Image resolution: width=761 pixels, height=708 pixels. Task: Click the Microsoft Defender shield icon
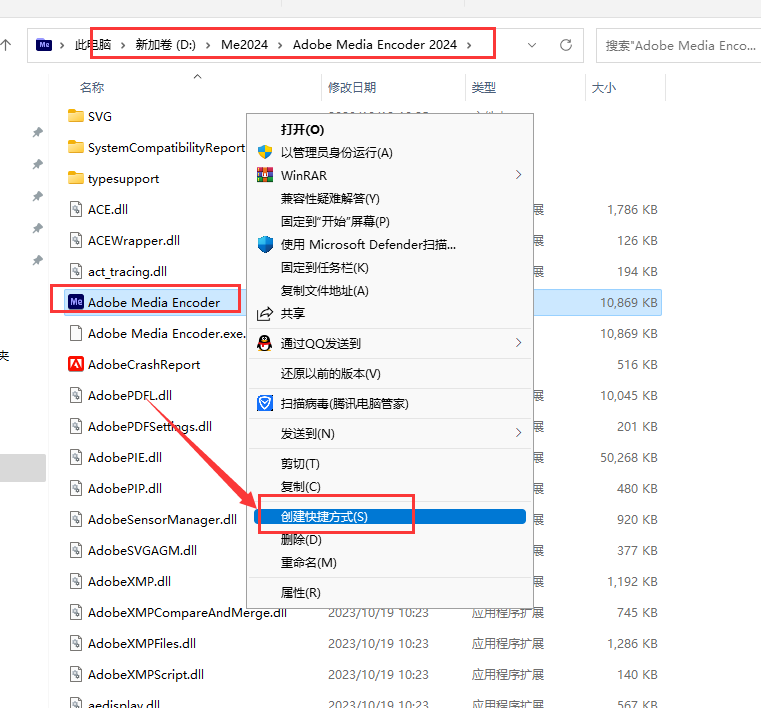pos(265,244)
